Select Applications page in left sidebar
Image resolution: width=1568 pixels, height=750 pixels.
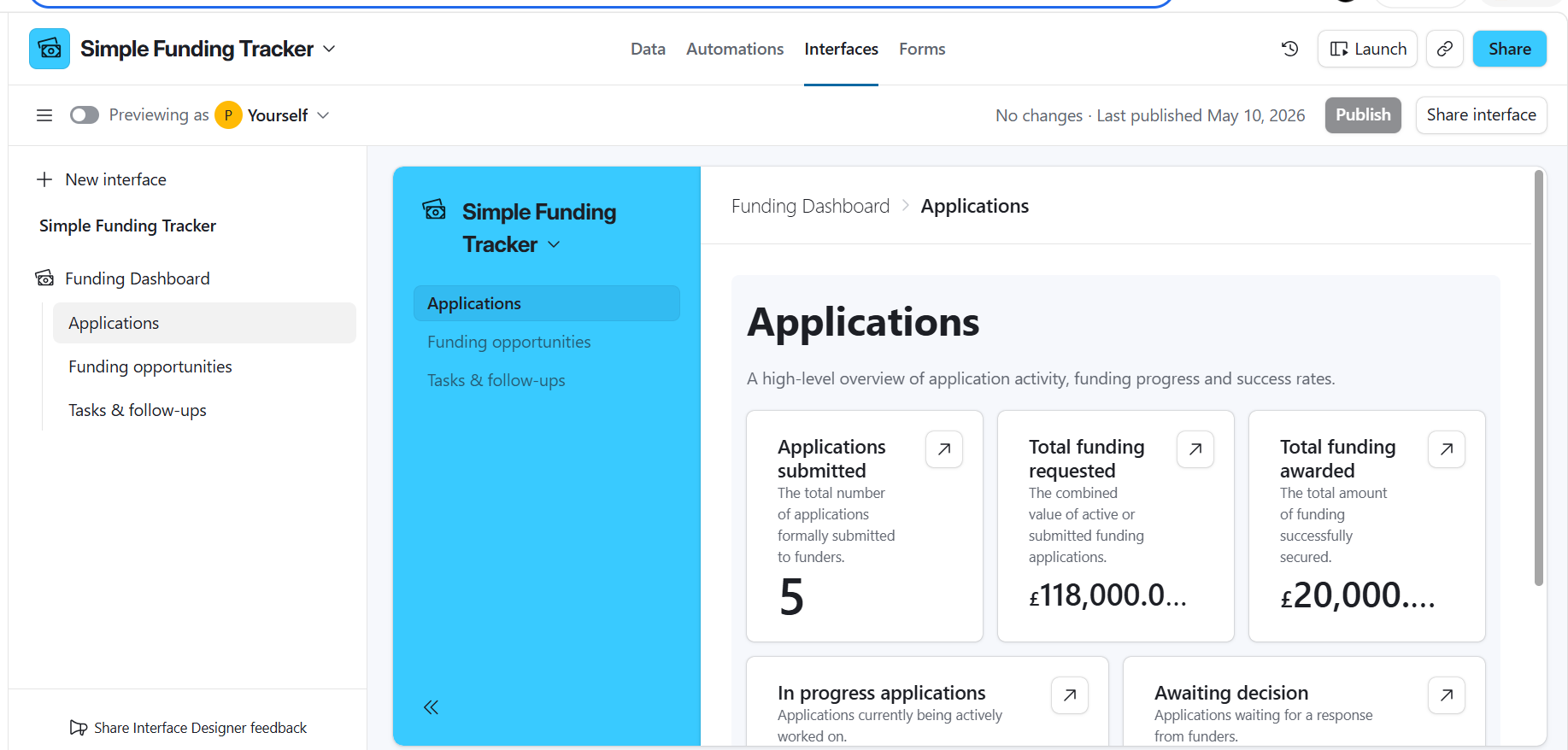[204, 323]
